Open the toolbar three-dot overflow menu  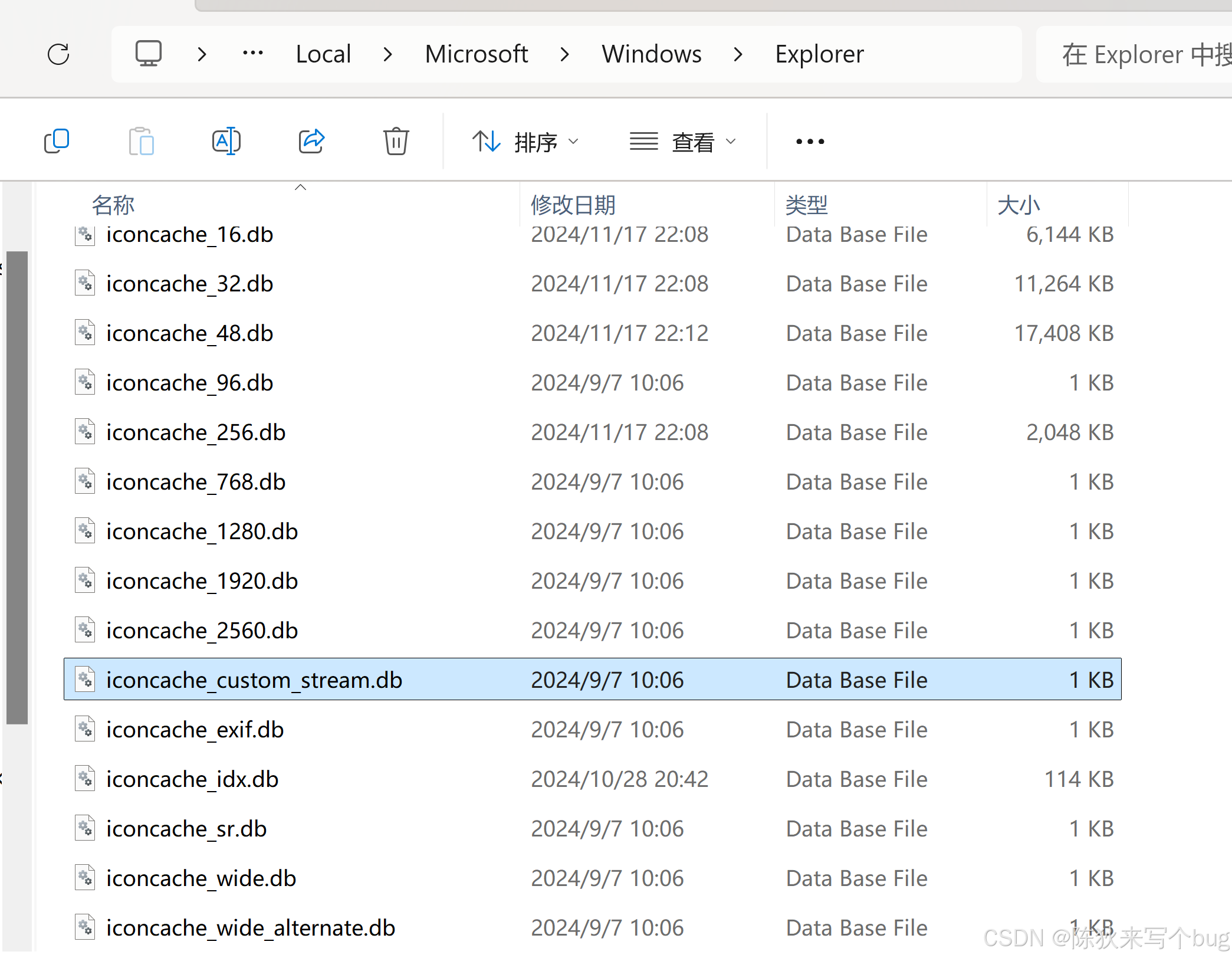coord(810,142)
